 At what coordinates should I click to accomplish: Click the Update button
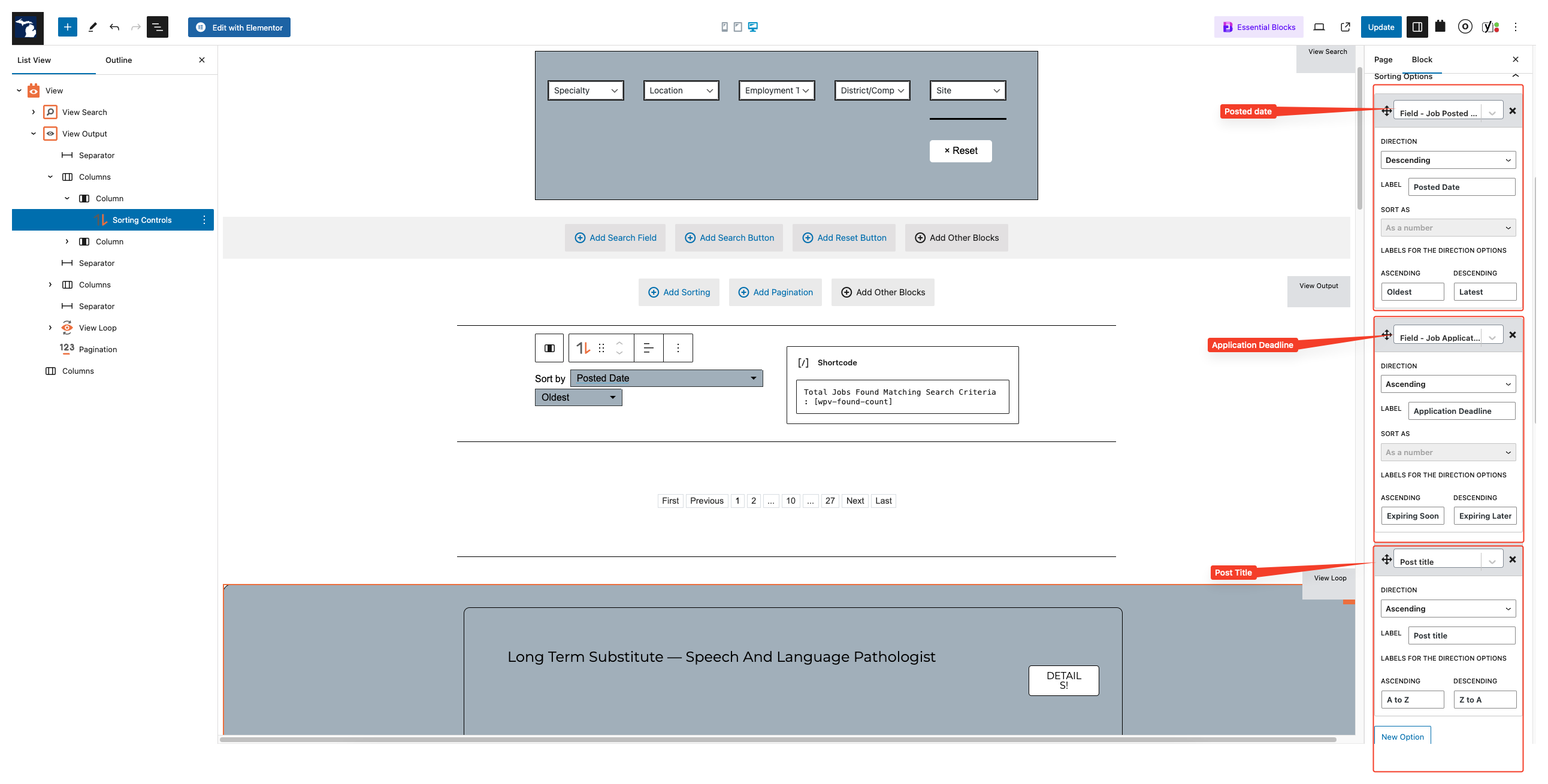[x=1380, y=27]
